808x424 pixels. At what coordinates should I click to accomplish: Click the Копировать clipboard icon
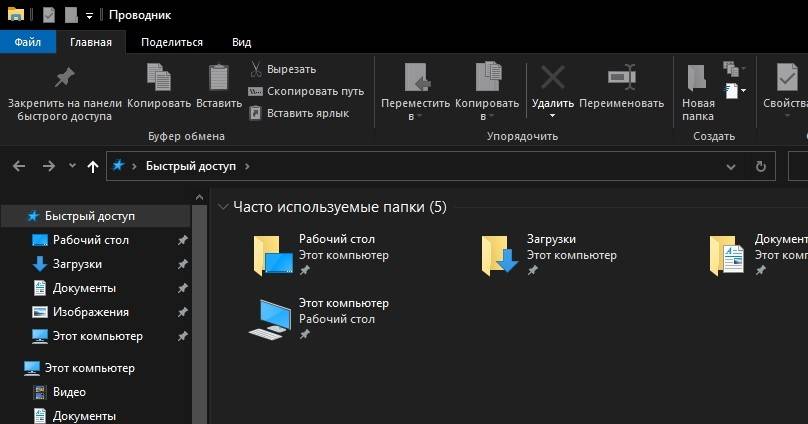pyautogui.click(x=159, y=77)
